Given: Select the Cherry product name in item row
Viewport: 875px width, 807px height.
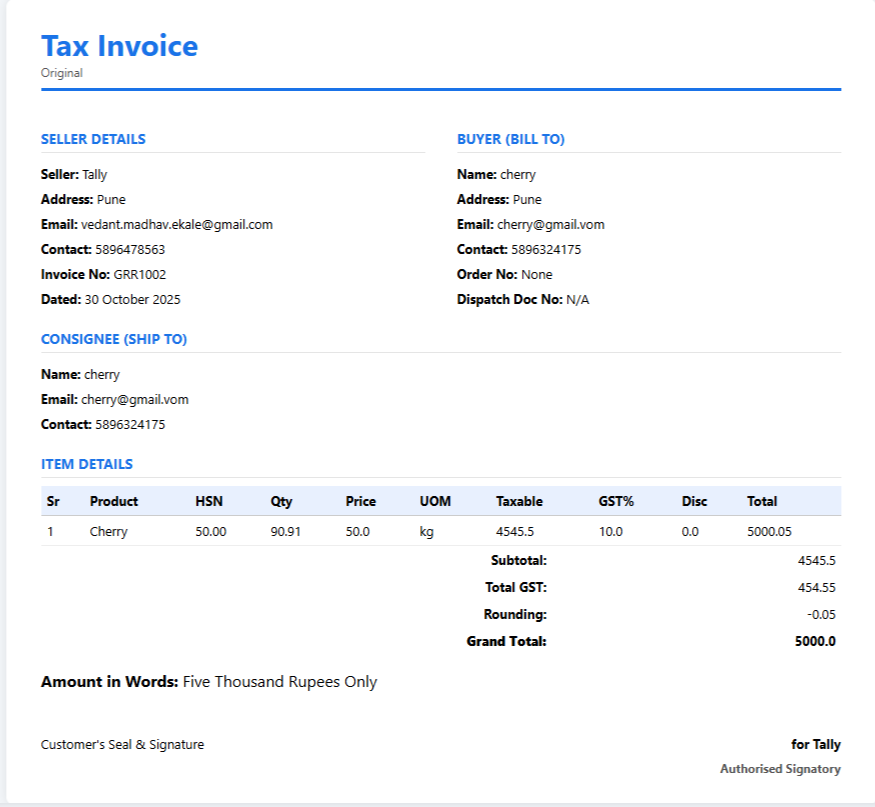Looking at the screenshot, I should tap(108, 532).
